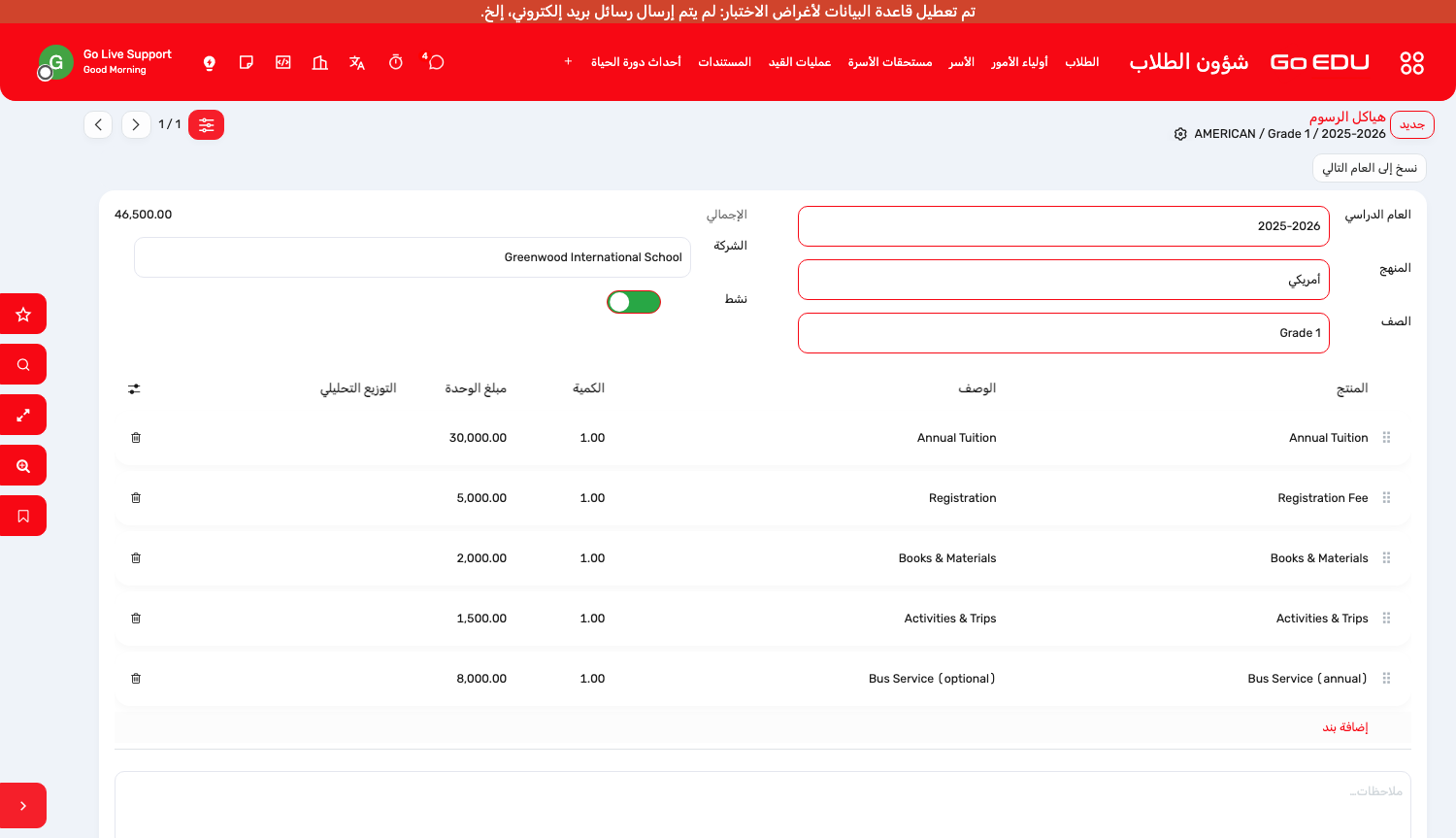Open the المستندات menu
The width and height of the screenshot is (1456, 838).
coord(725,62)
